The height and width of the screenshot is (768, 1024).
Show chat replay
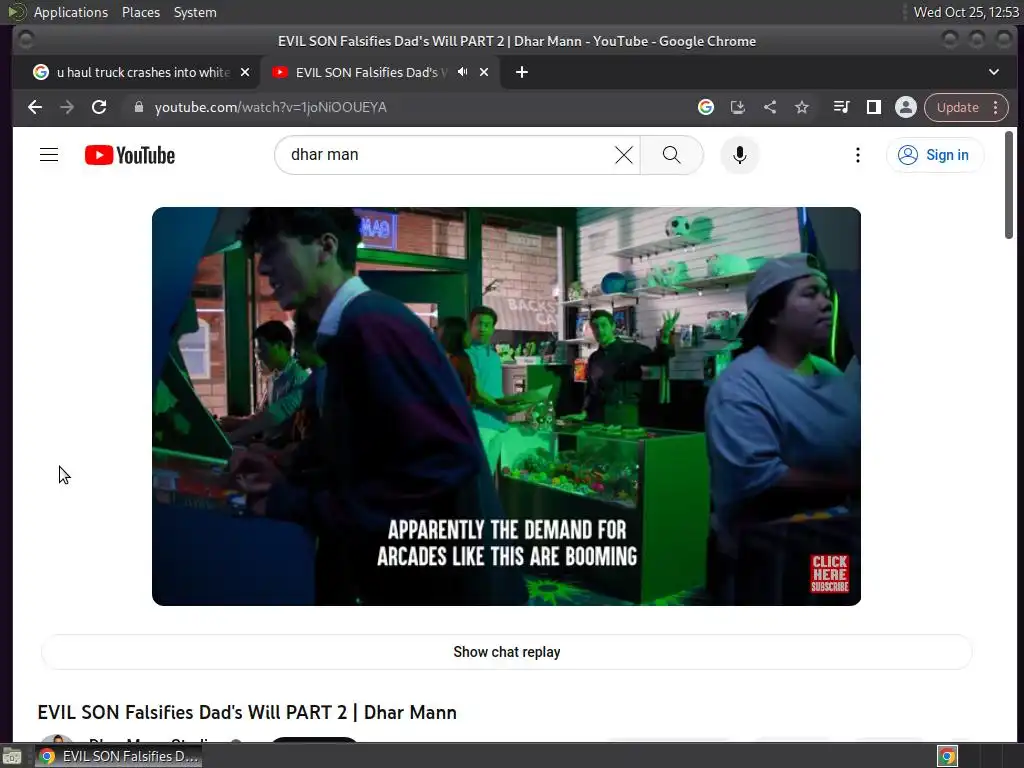click(x=507, y=652)
